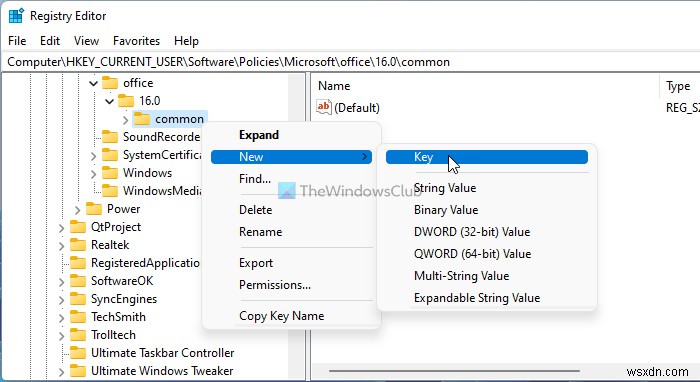Select the common key label
The height and width of the screenshot is (382, 700).
coord(179,119)
